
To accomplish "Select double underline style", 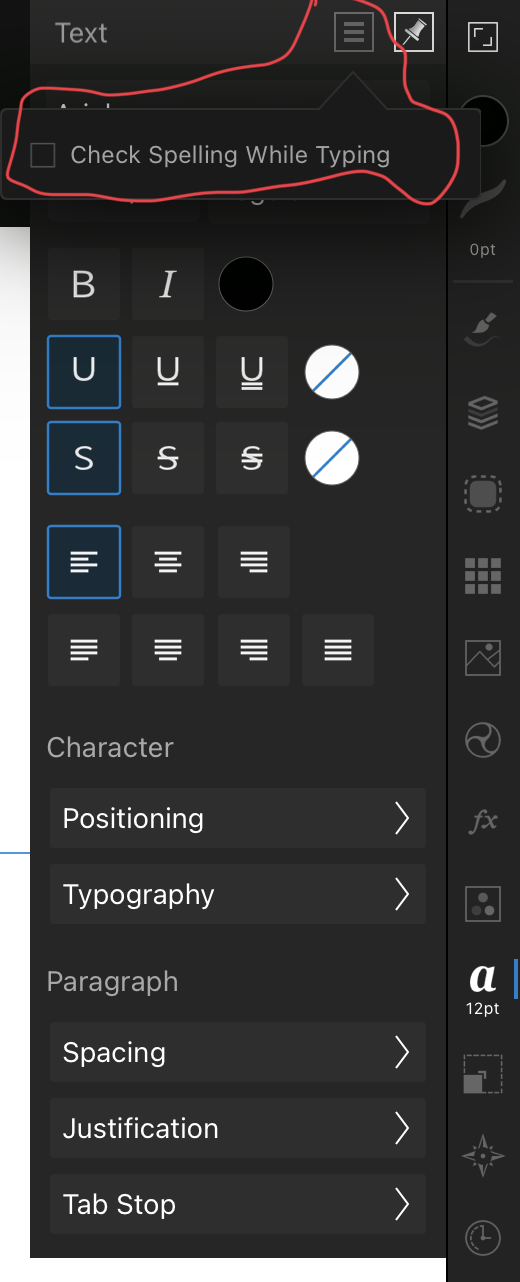I will 252,372.
